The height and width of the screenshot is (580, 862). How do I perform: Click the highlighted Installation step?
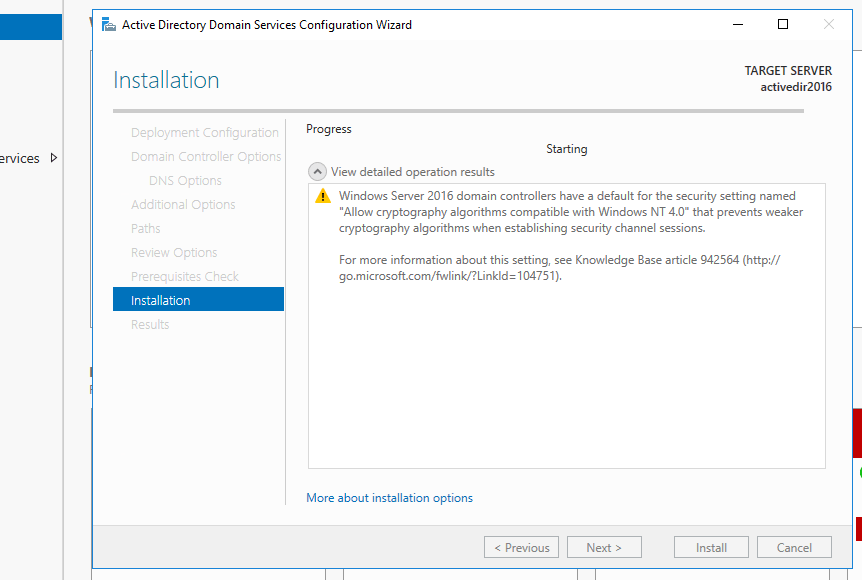pyautogui.click(x=198, y=300)
